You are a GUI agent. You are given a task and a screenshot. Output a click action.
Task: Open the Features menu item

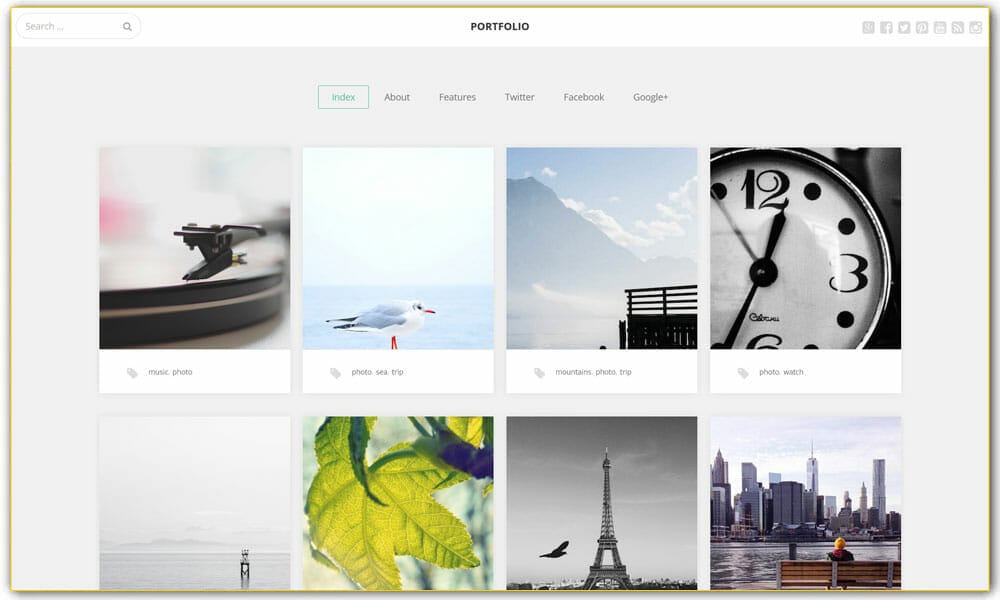click(x=457, y=97)
